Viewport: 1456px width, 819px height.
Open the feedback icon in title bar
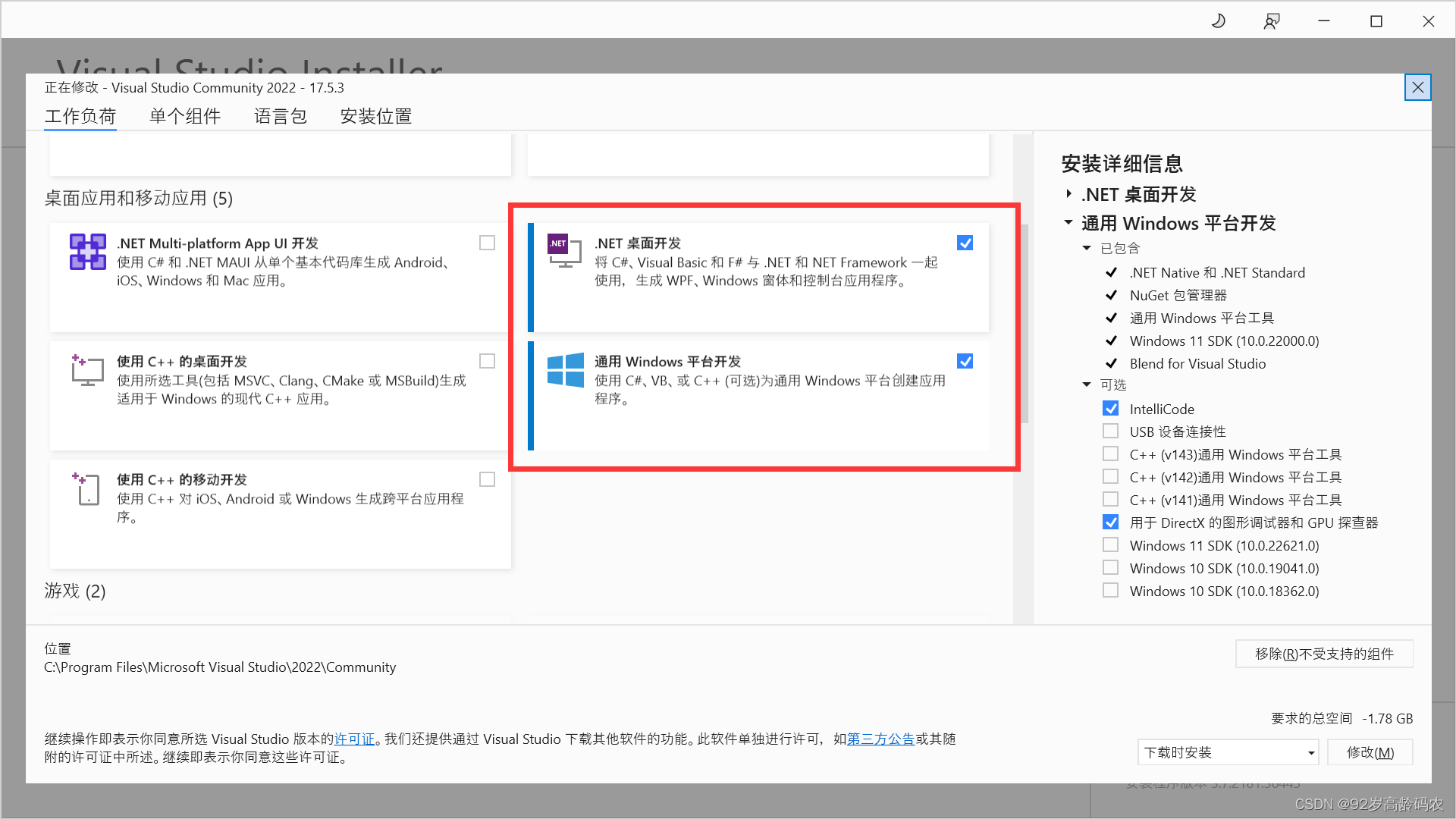point(1272,21)
